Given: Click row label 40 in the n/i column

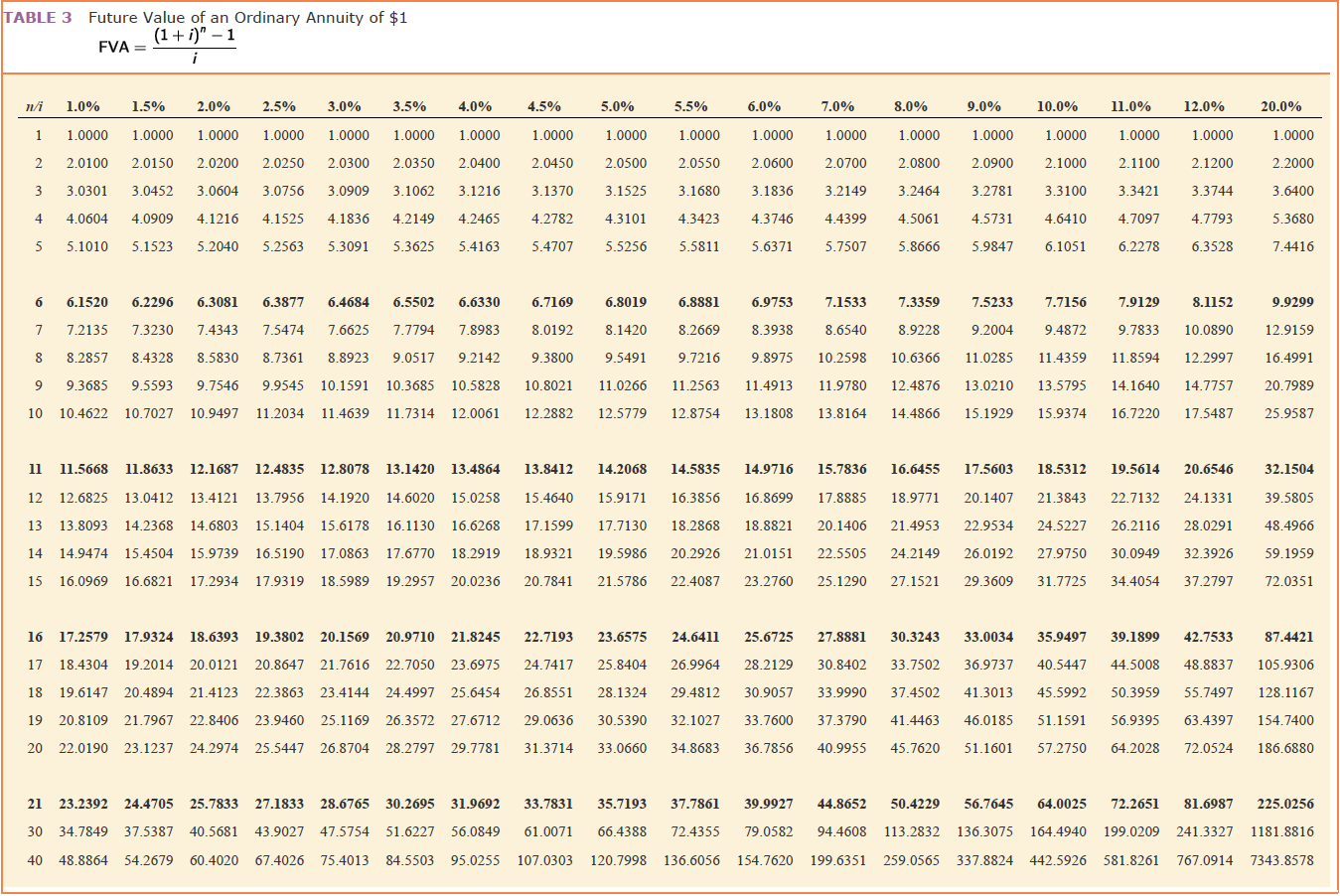Looking at the screenshot, I should 35,860.
